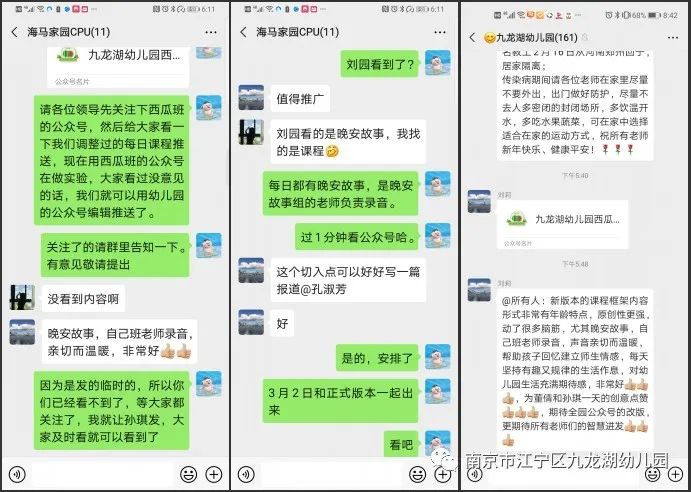691x492 pixels.
Task: Tap message input field in middle chat
Action: click(x=332, y=475)
